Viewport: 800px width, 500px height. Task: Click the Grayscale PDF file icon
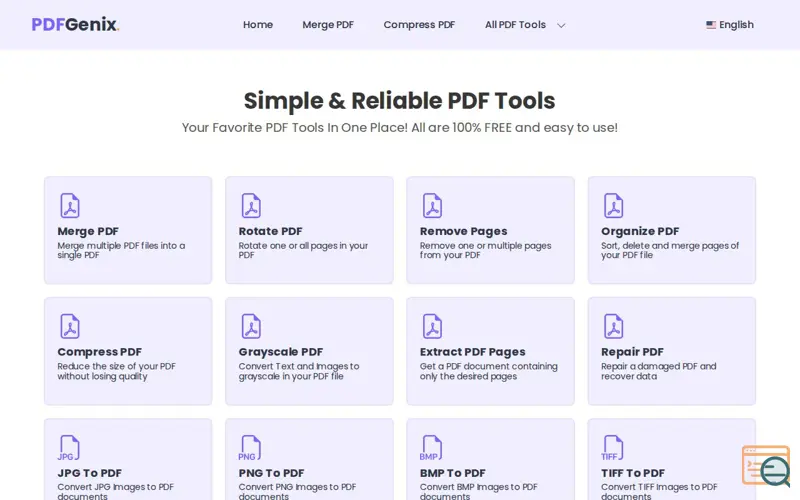point(251,327)
